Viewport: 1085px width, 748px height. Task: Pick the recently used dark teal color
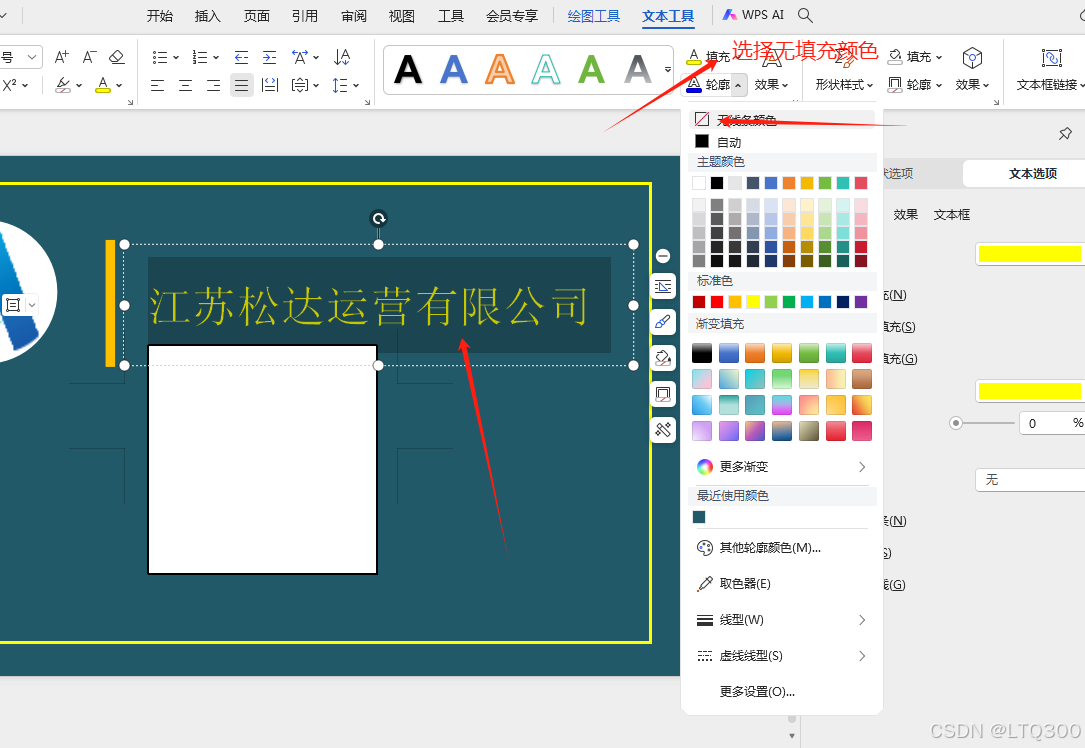tap(699, 517)
